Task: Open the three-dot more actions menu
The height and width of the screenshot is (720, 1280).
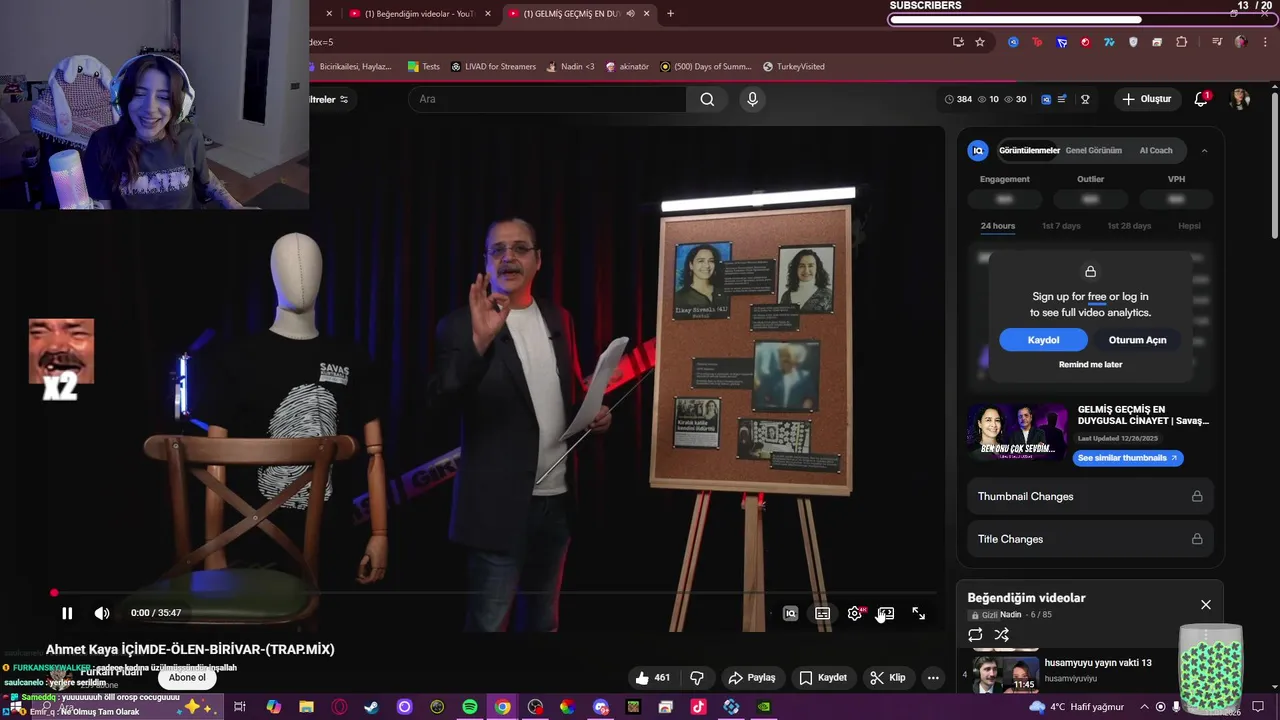Action: (x=933, y=677)
